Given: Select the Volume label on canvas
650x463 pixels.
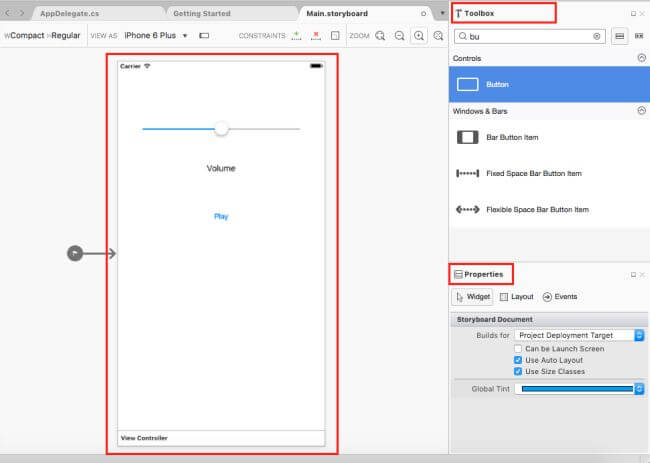Looking at the screenshot, I should [x=221, y=168].
